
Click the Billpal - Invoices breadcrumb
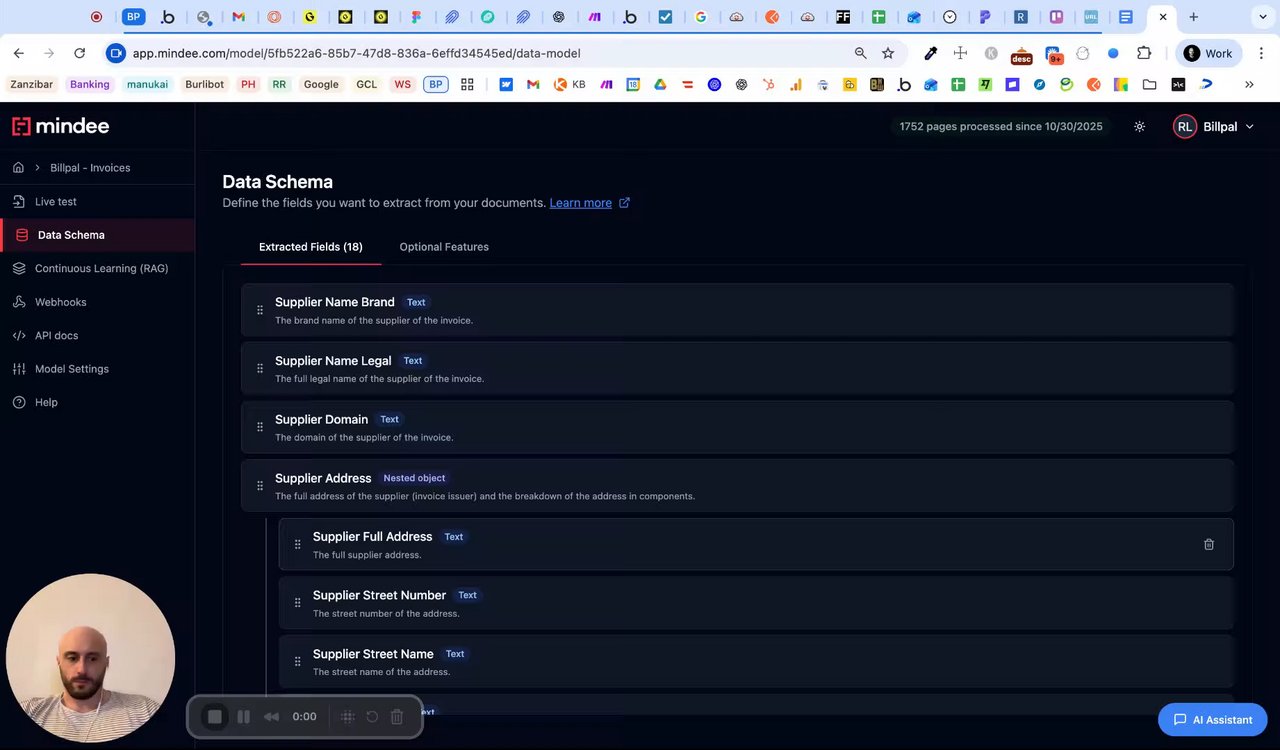tap(90, 168)
